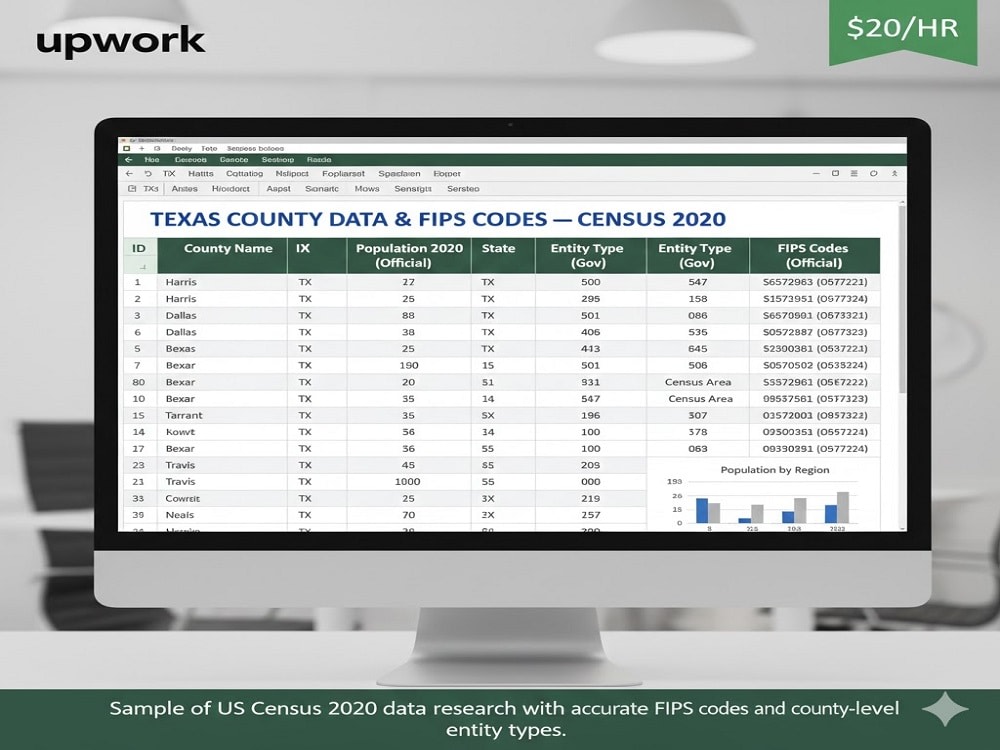
Task: Click the square icon beside TXs
Action: [132, 189]
